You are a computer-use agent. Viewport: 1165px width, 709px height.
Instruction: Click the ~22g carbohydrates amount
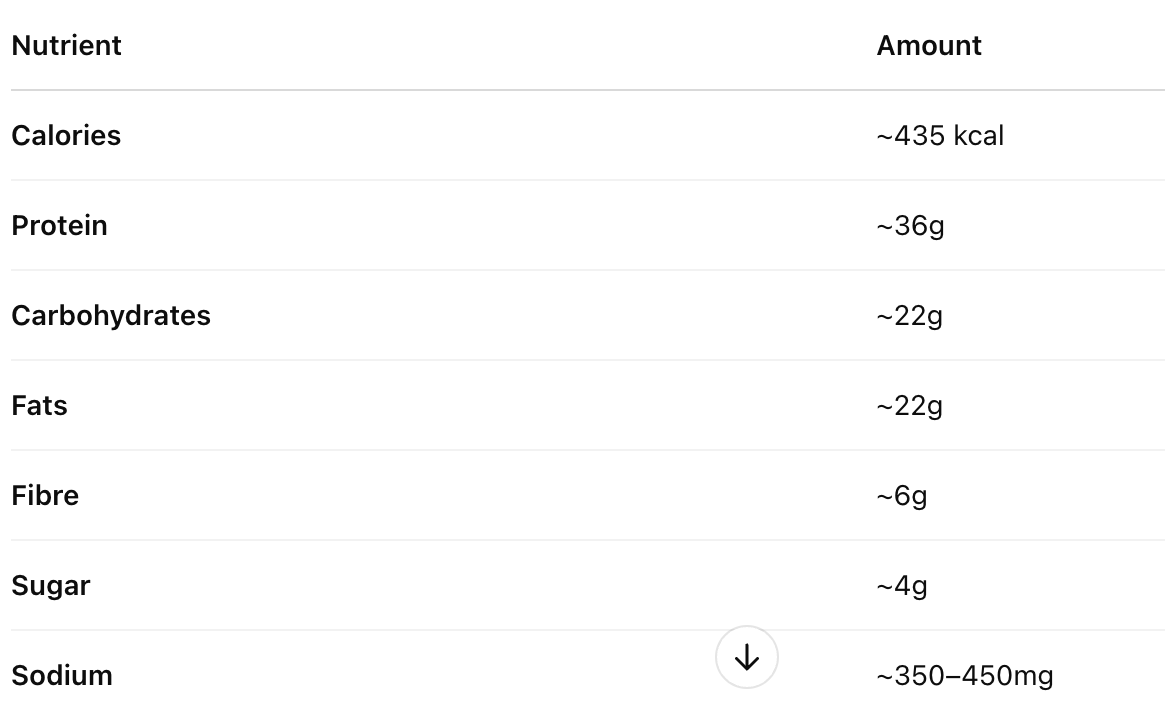pyautogui.click(x=909, y=316)
